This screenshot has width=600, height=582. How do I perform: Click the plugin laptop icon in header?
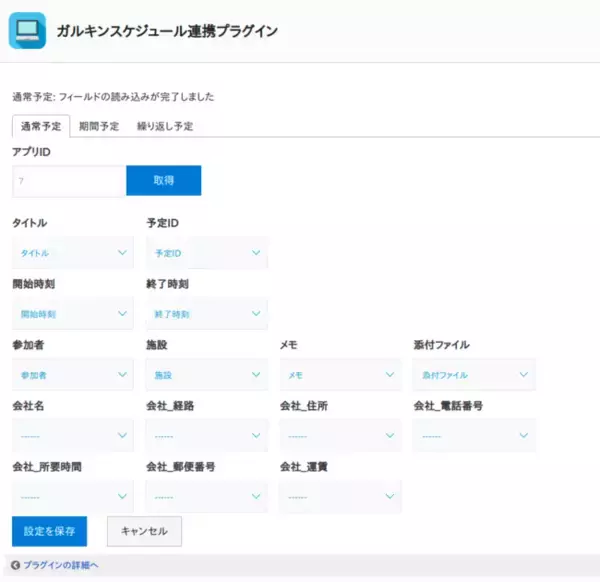pyautogui.click(x=27, y=31)
